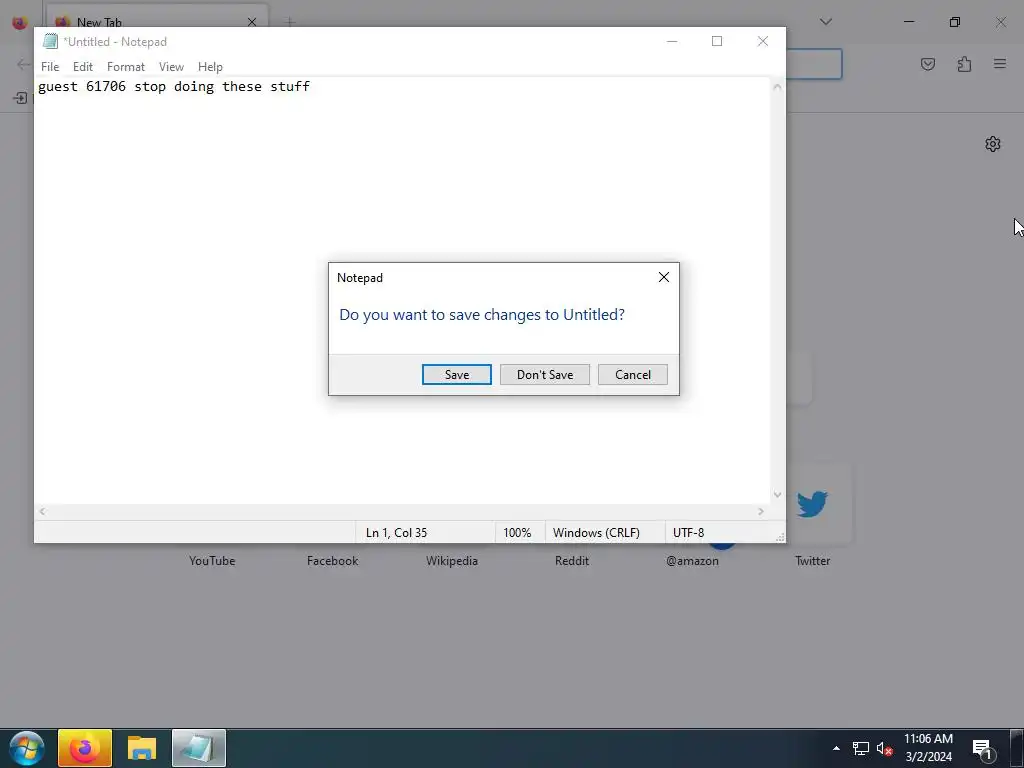The image size is (1024, 768).
Task: Open a new Firefox tab with plus
Action: 290,22
